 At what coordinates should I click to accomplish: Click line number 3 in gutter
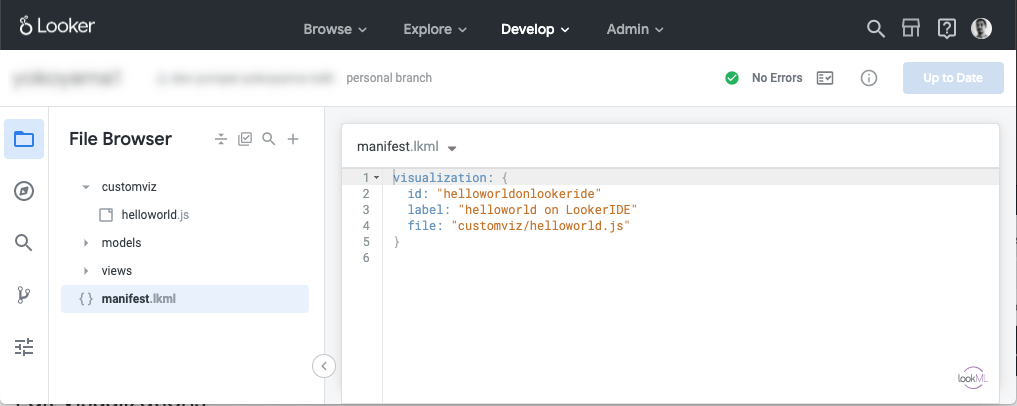click(x=366, y=209)
